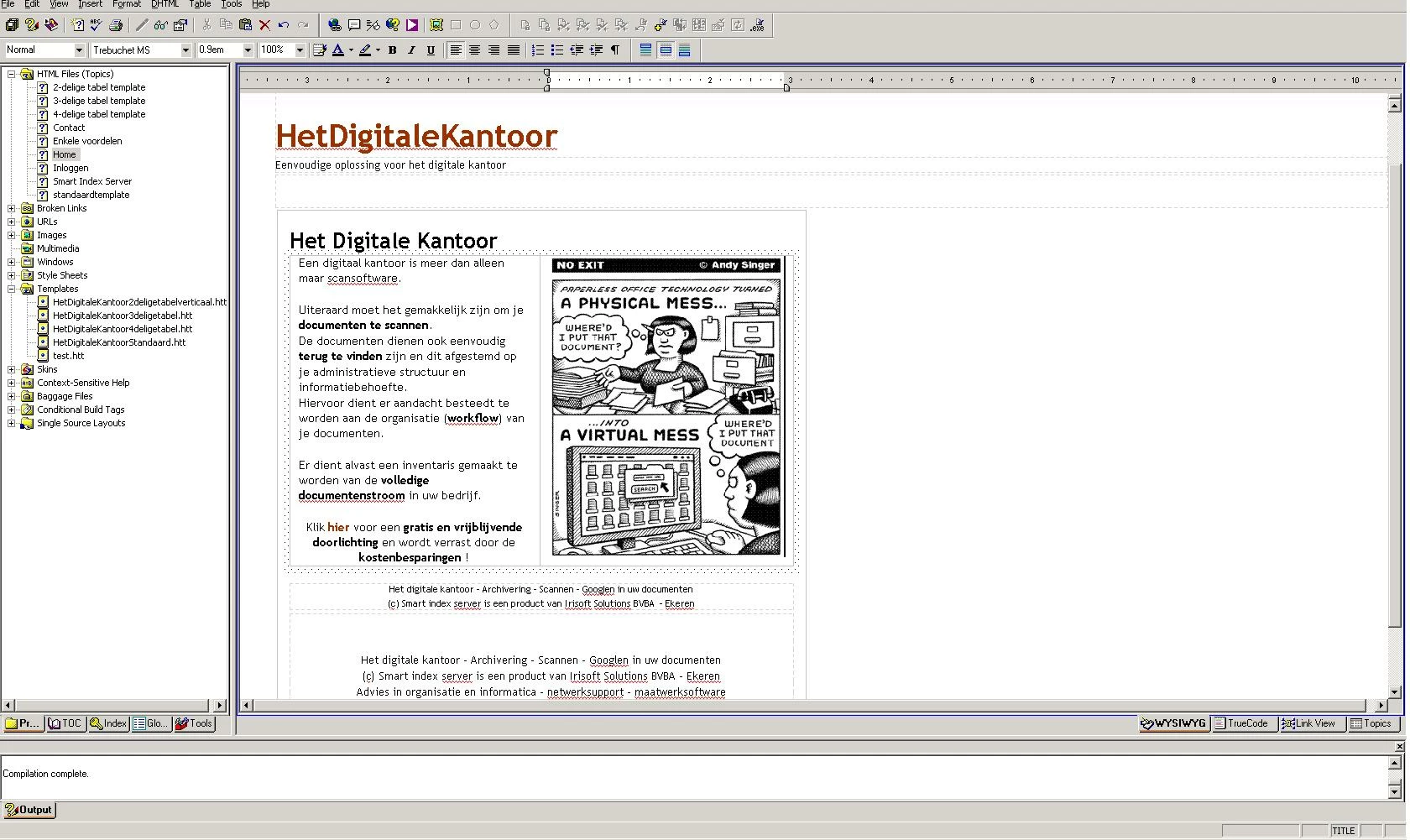The image size is (1410, 840).
Task: Toggle Bold formatting
Action: coord(392,50)
